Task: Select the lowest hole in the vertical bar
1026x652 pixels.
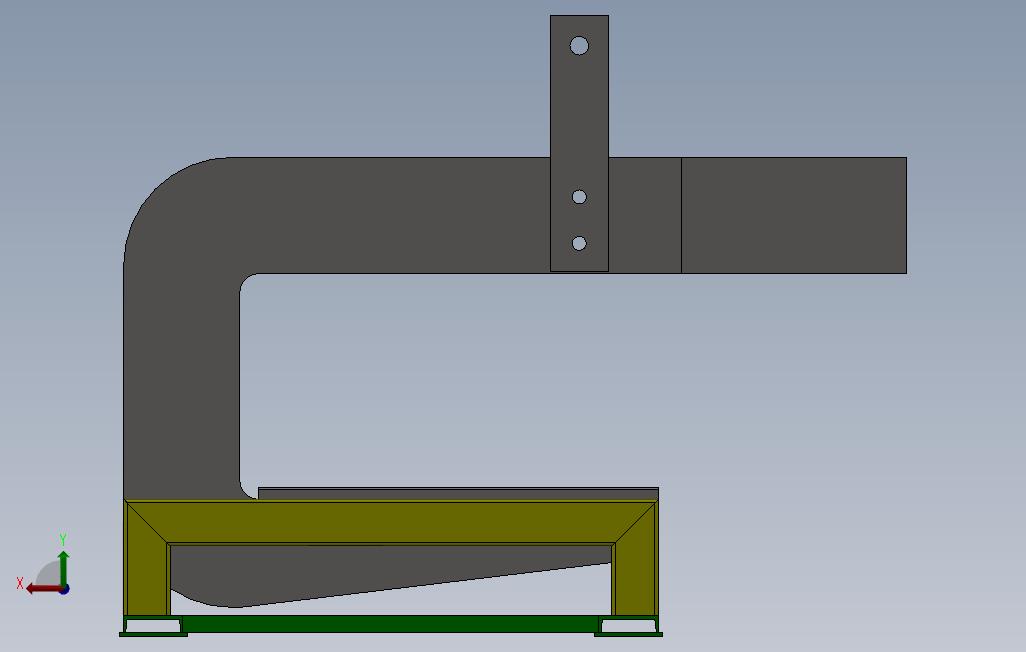Action: 579,244
